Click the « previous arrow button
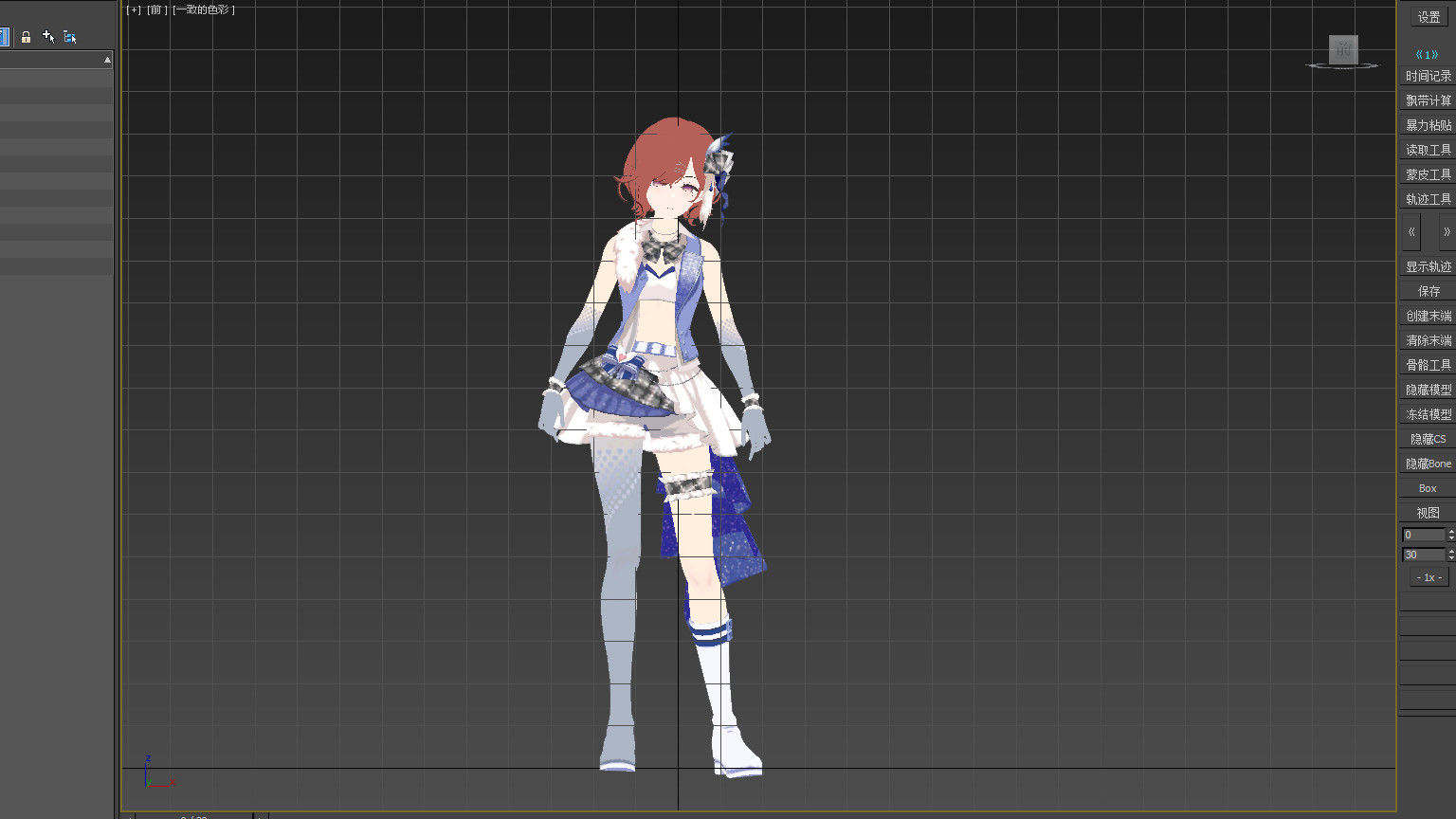The width and height of the screenshot is (1456, 819). click(x=1411, y=232)
